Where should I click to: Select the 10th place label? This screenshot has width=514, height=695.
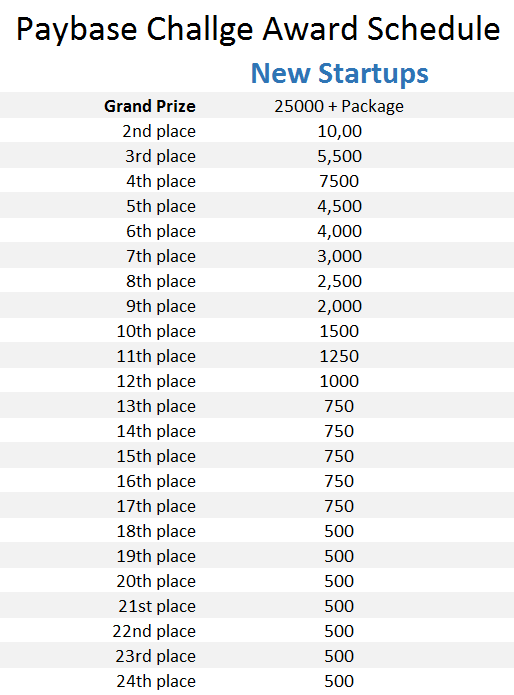156,331
